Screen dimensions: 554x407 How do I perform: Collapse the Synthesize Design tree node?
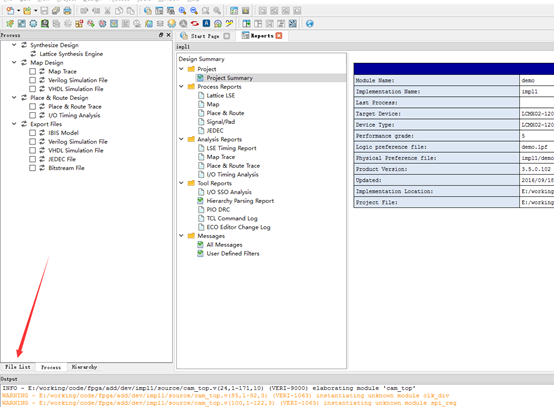(14, 45)
